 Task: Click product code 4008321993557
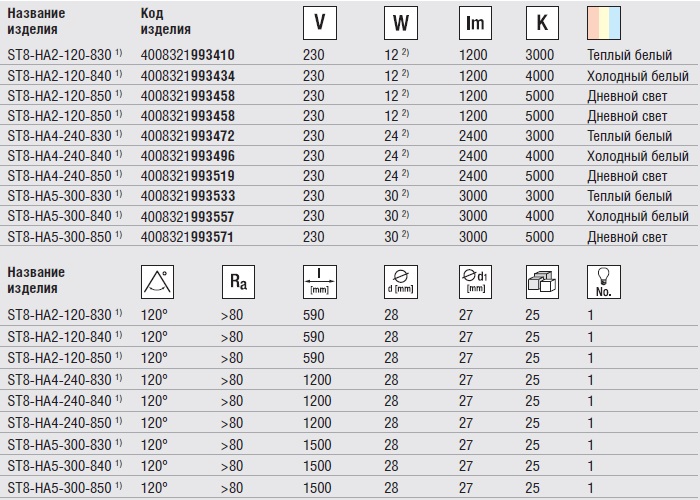[x=189, y=216]
